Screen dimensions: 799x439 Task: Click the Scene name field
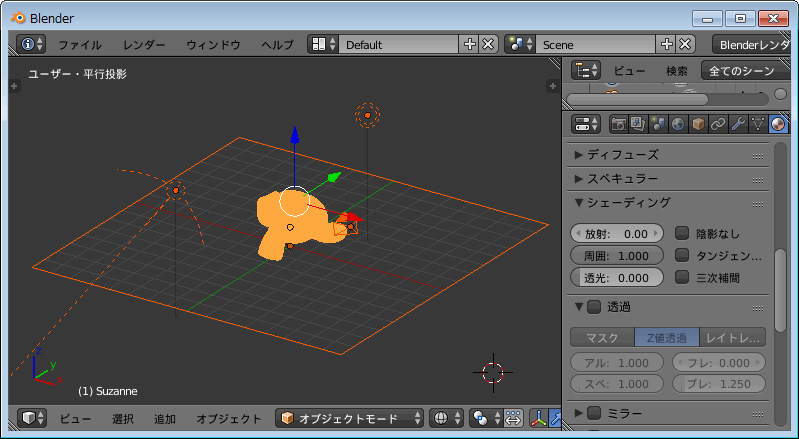pyautogui.click(x=595, y=44)
